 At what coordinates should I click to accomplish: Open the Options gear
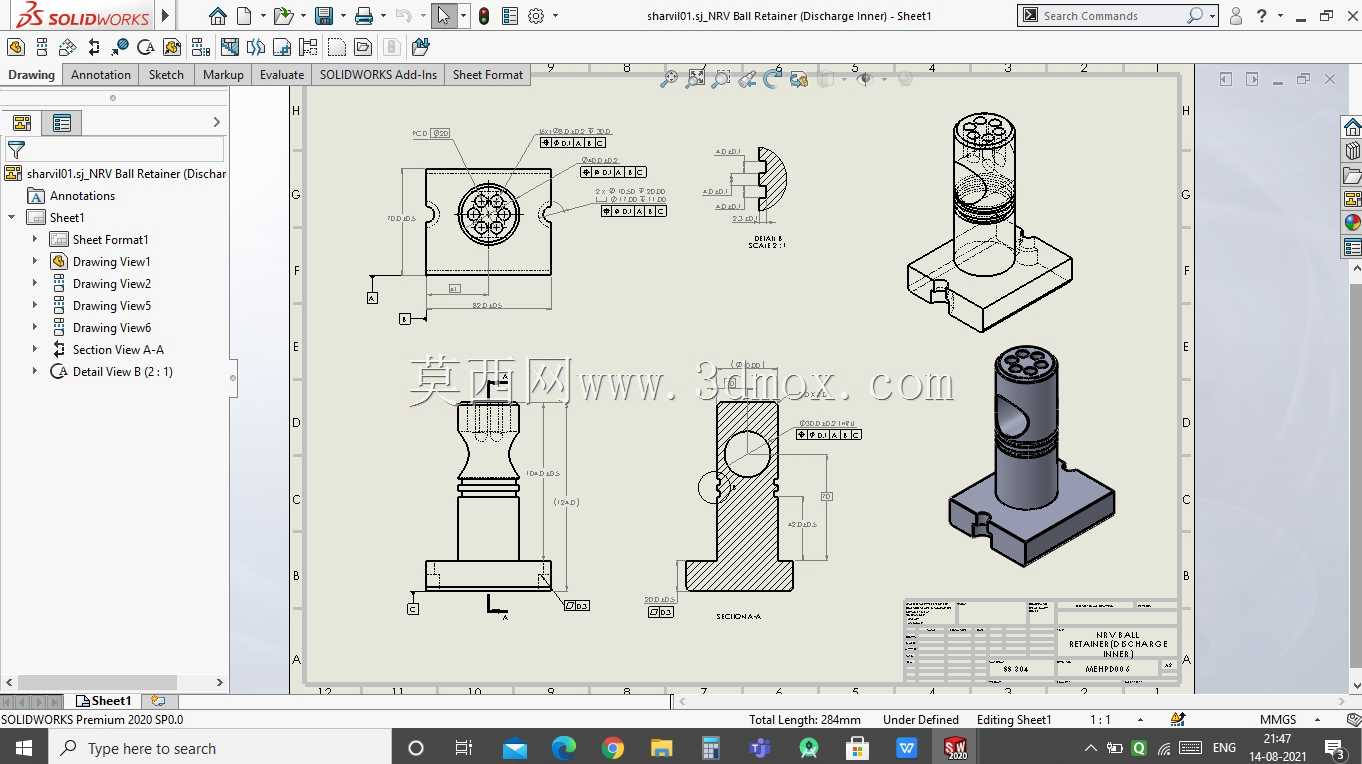[536, 16]
